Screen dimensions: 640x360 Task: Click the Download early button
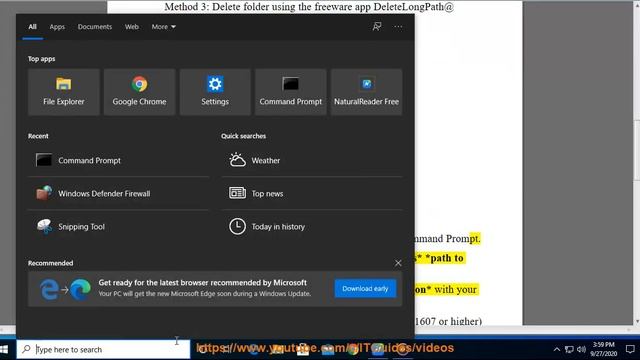(365, 289)
